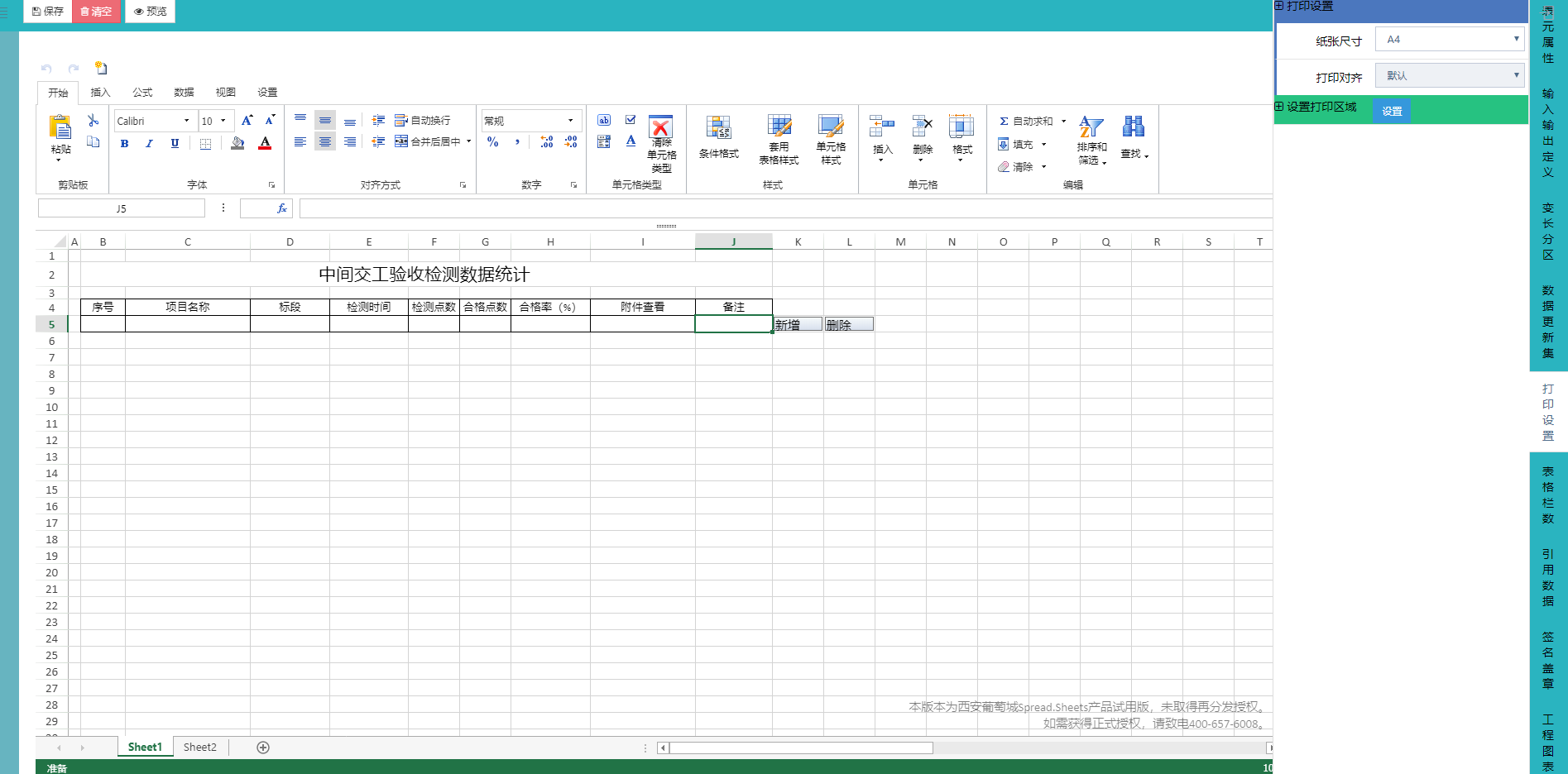
Task: Open the cell Format (格式) dropdown
Action: pos(961,138)
